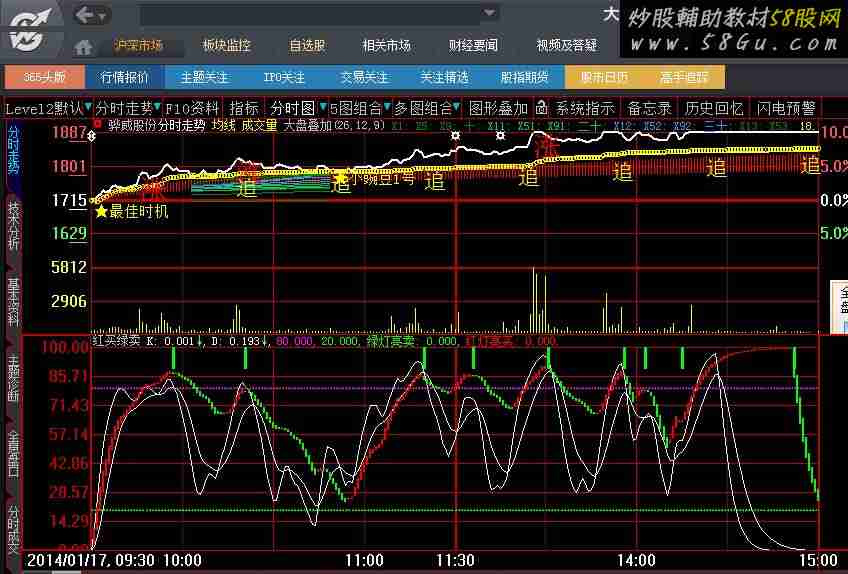Open the 相关市场 menu
848x574 pixels.
point(386,46)
